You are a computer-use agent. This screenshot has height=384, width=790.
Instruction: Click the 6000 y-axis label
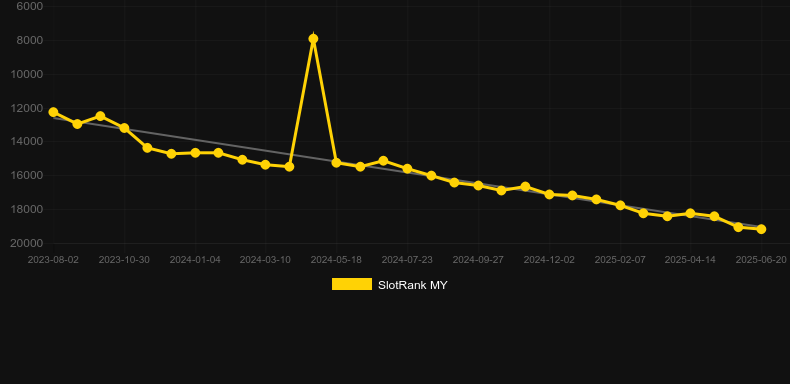click(x=29, y=7)
